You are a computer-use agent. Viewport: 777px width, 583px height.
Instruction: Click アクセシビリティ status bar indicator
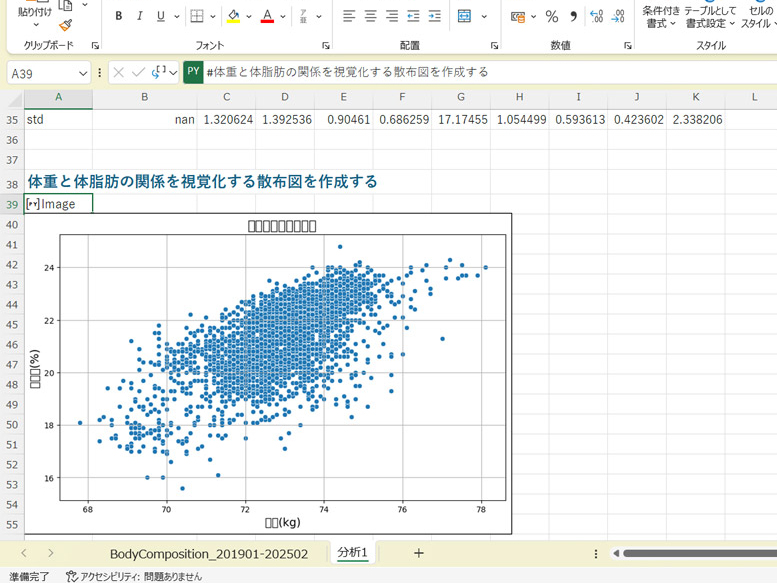click(x=134, y=577)
